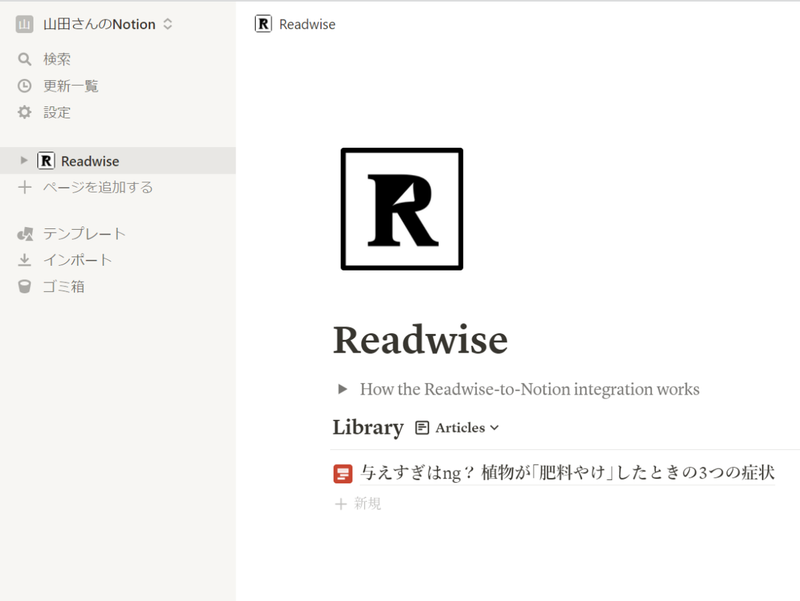This screenshot has width=800, height=601.
Task: Click the import download arrow icon
Action: pos(24,260)
